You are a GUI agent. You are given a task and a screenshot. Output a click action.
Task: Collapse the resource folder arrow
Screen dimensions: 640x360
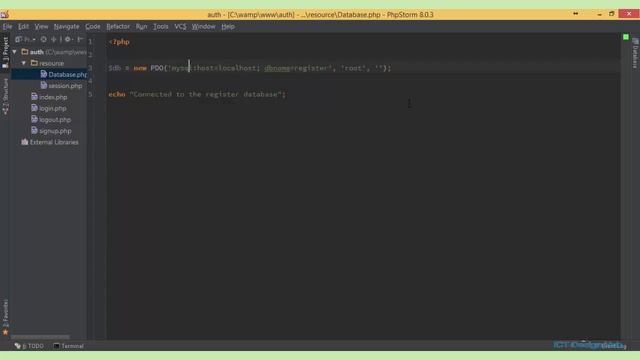point(24,63)
